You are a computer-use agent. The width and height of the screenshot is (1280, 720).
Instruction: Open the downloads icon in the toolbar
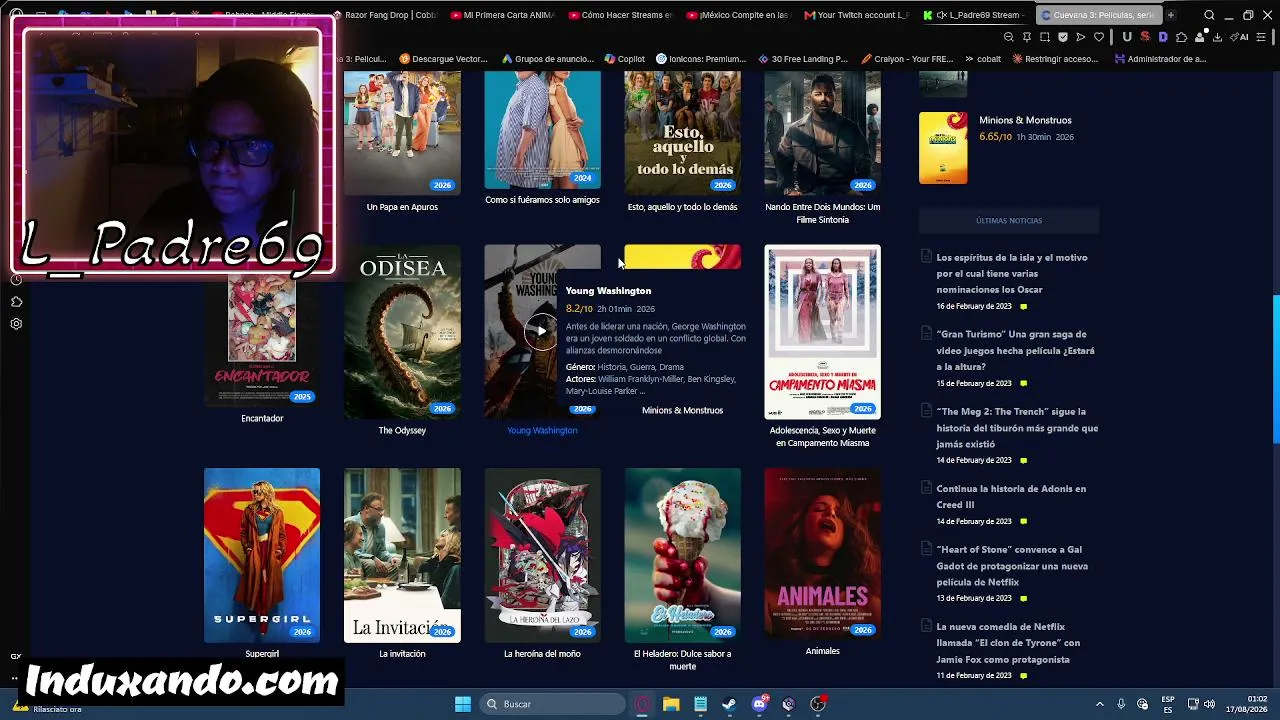[x=1218, y=37]
